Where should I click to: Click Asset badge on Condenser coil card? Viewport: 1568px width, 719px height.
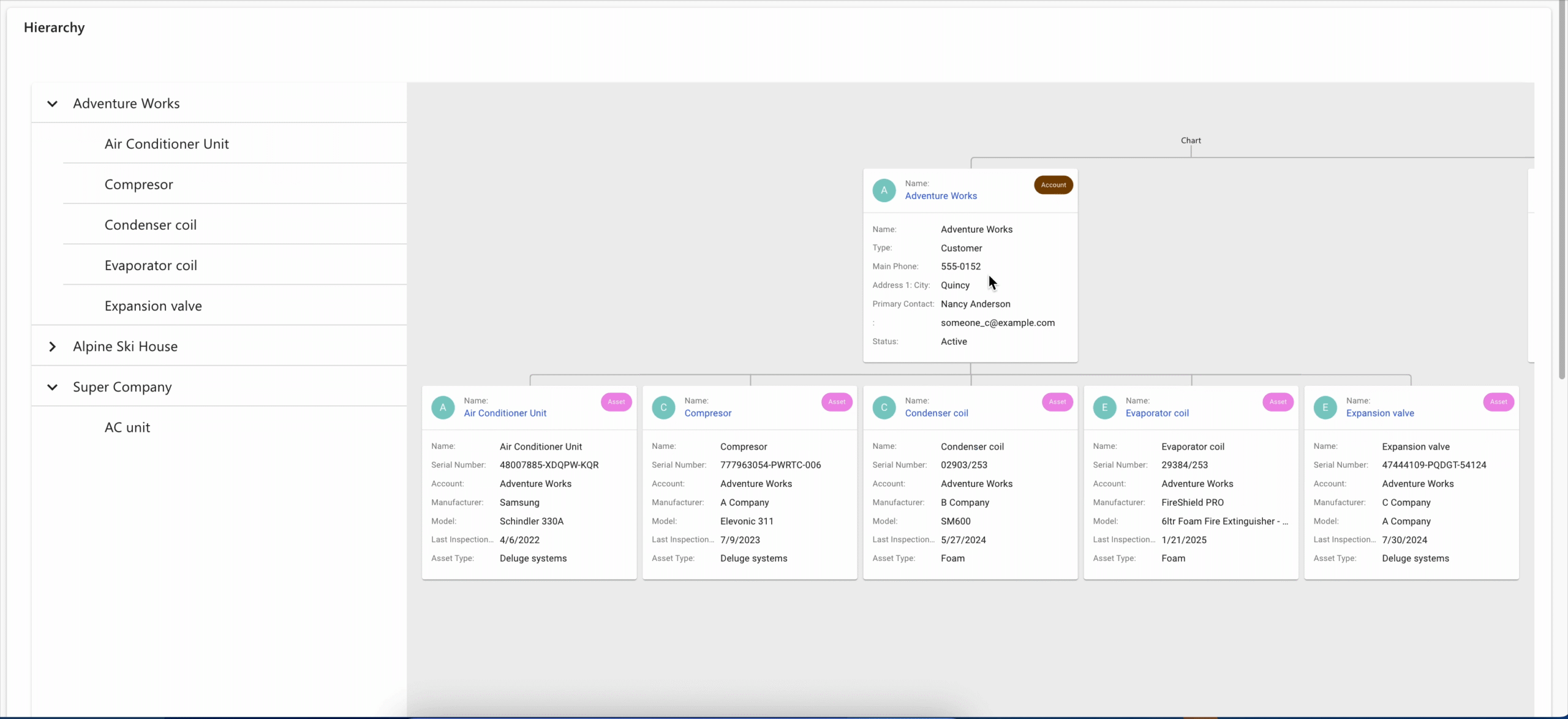[1057, 402]
